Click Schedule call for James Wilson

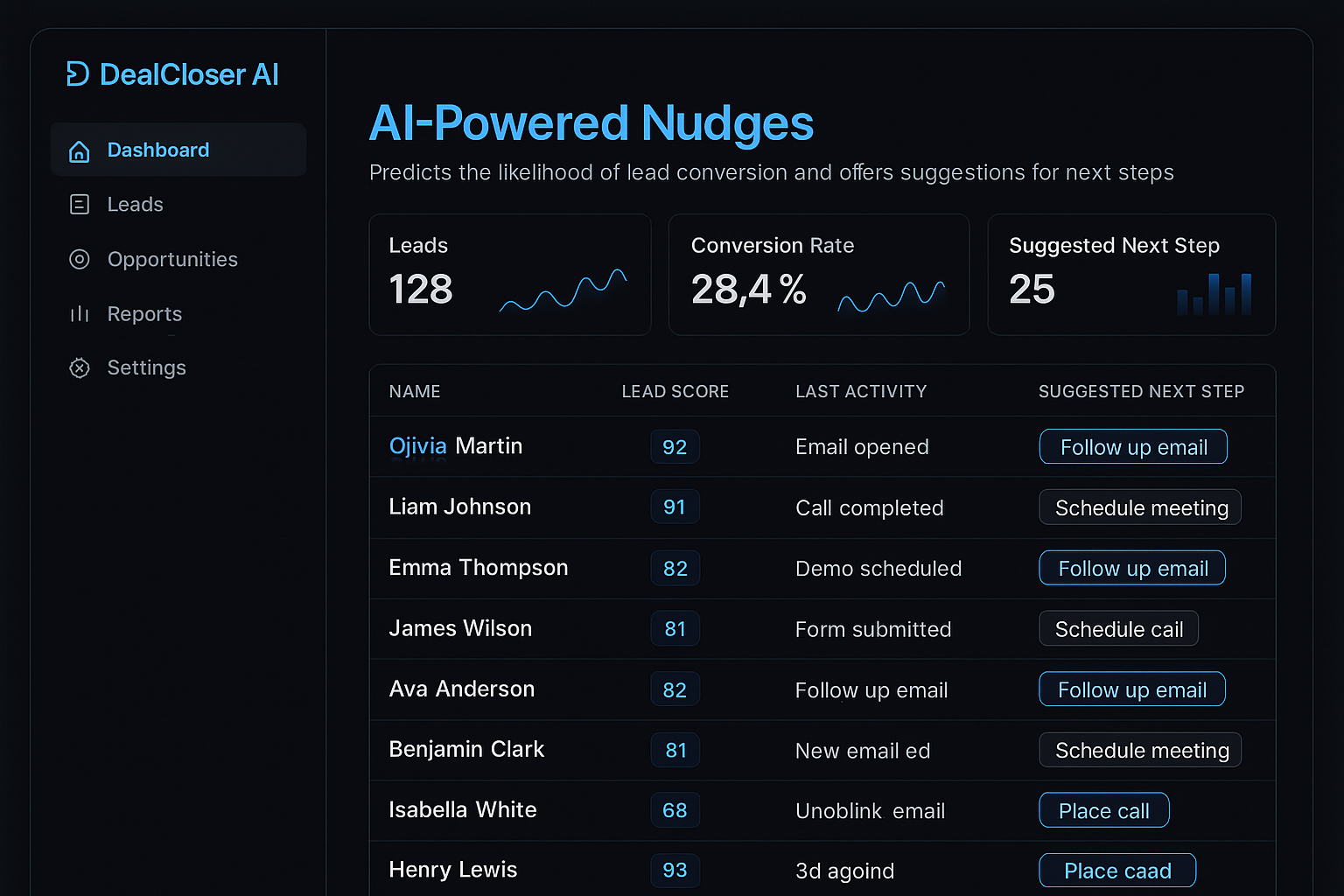(x=1118, y=628)
